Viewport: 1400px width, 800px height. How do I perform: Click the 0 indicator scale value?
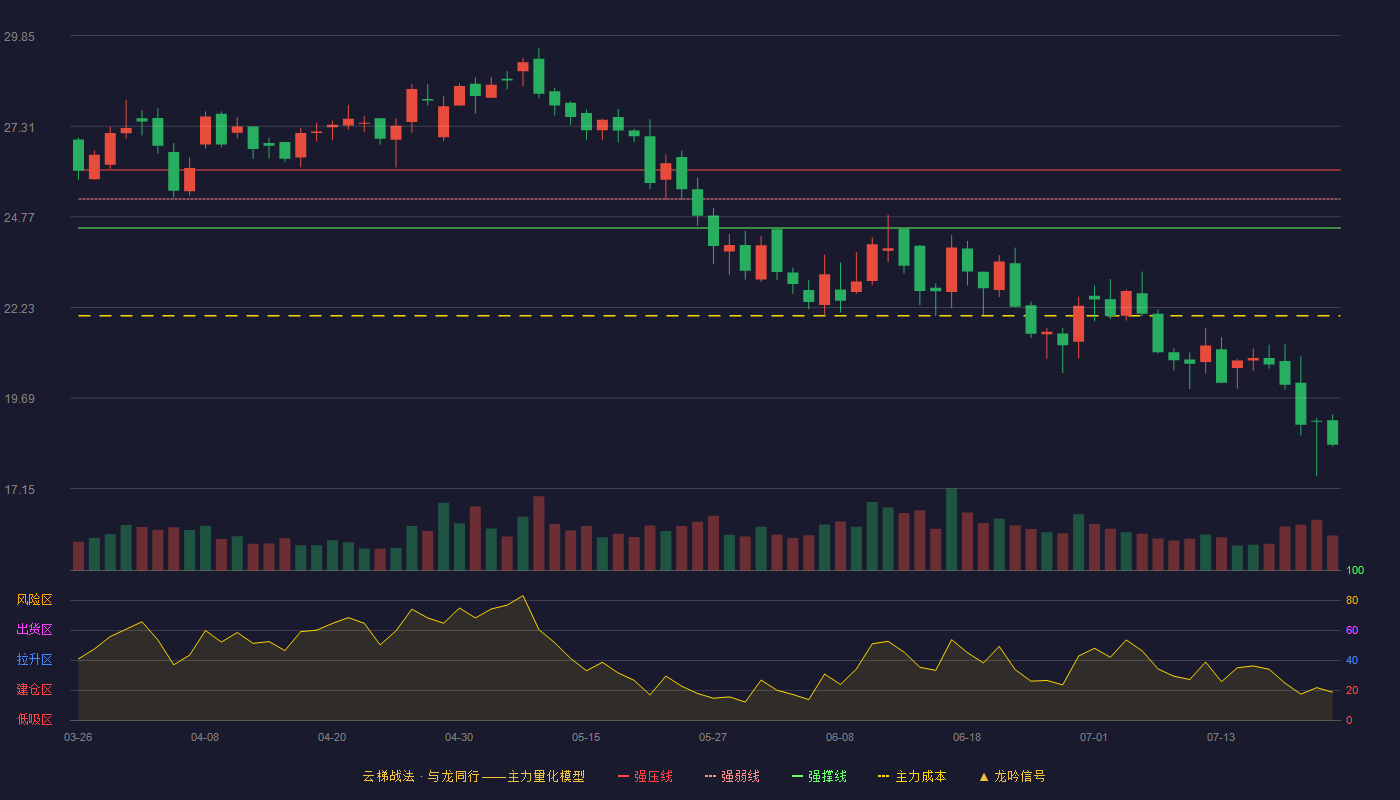click(1349, 721)
